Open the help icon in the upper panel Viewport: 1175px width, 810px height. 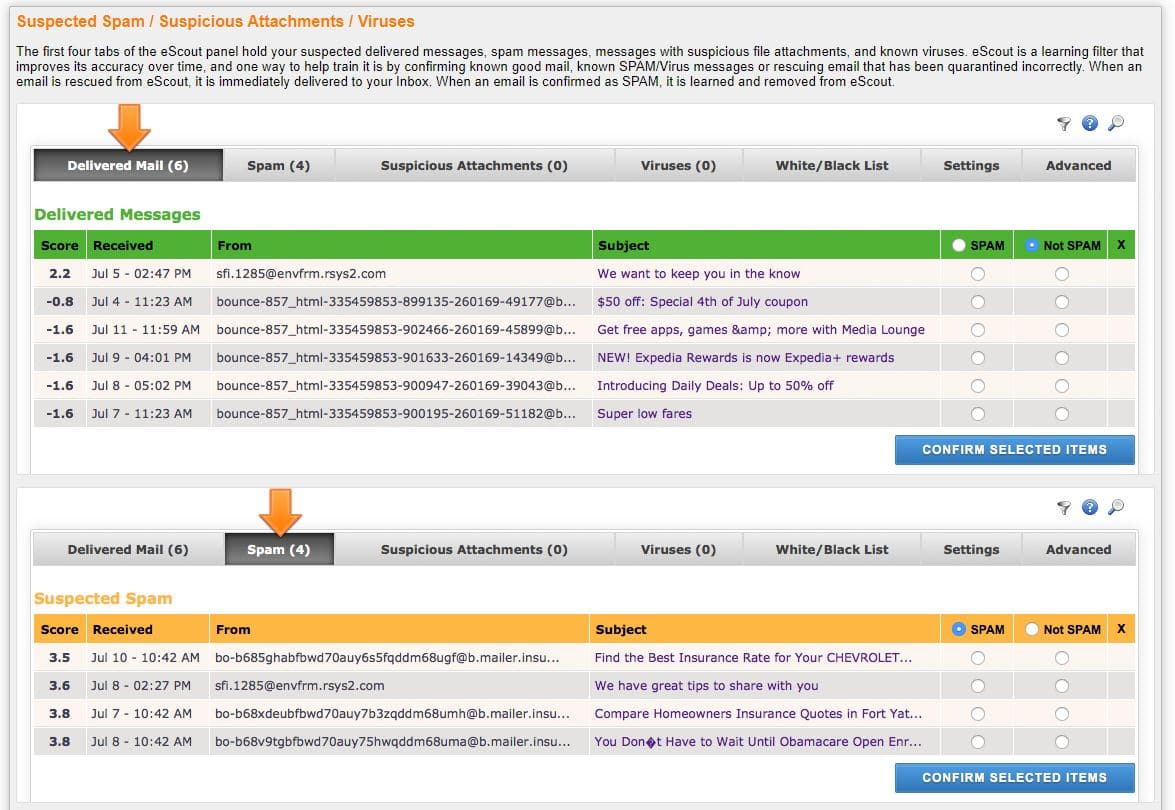(x=1090, y=123)
